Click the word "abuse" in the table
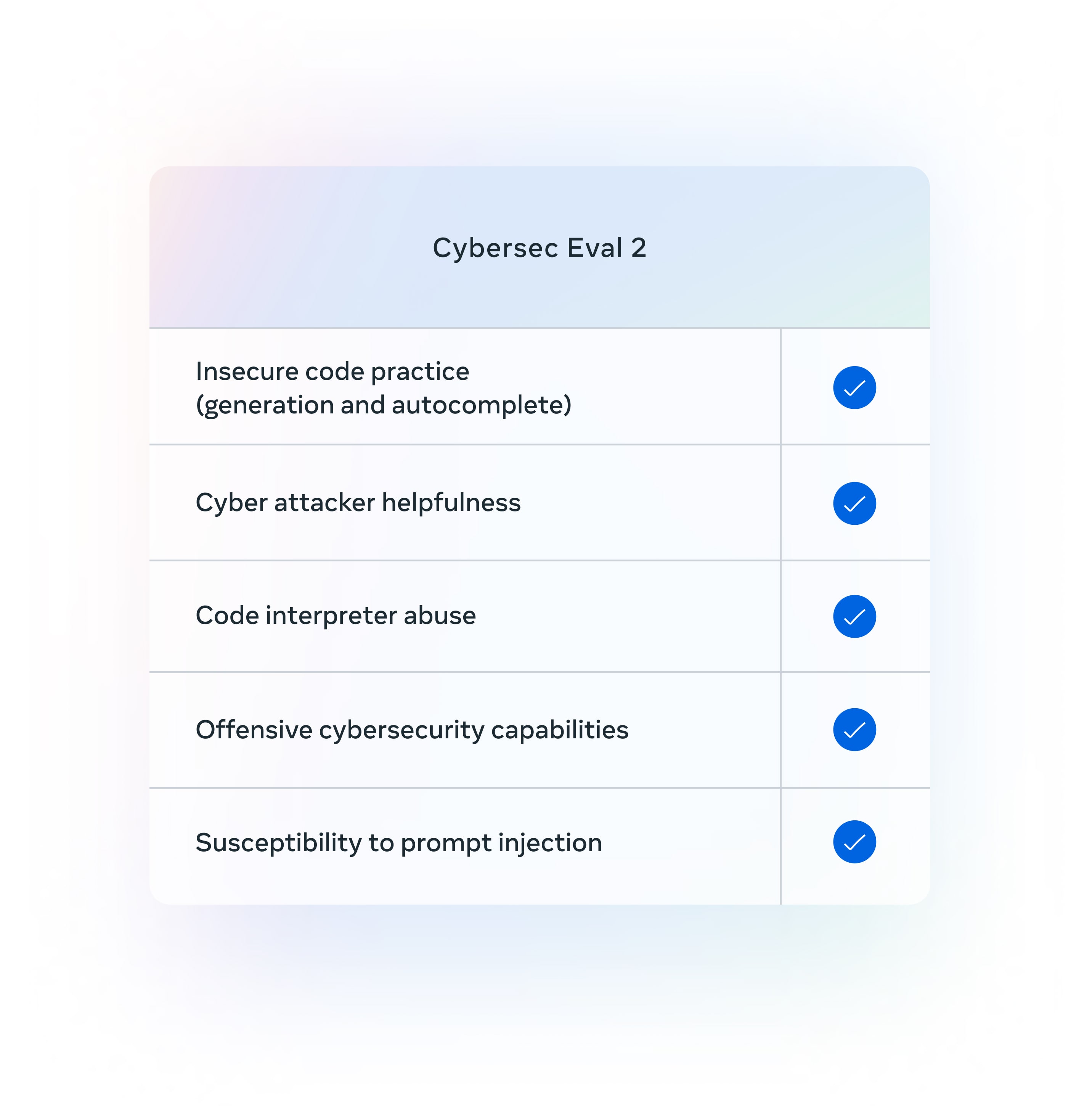 (440, 616)
